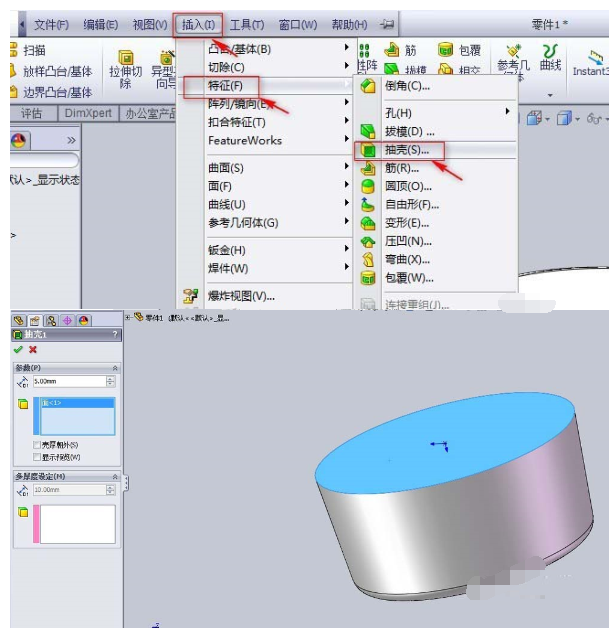
Task: Click the 爆炸视图 exploded view icon
Action: pos(190,296)
